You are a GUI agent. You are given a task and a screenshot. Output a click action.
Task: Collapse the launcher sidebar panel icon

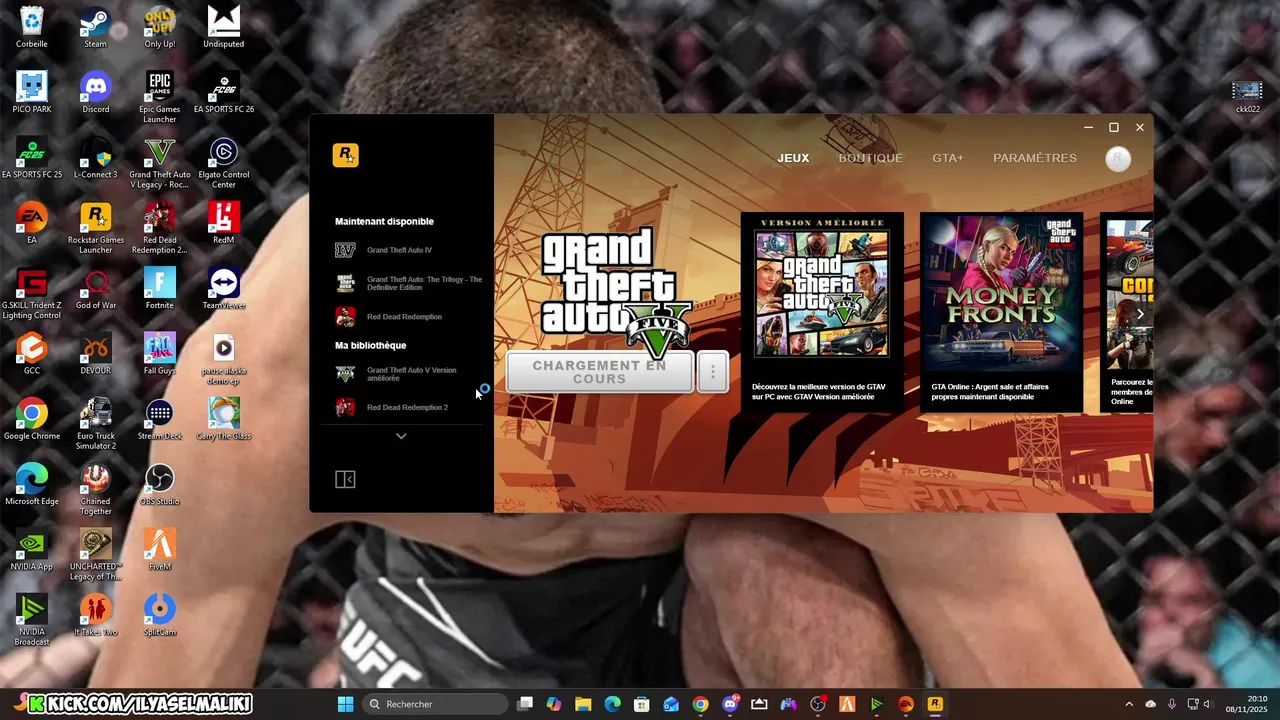coord(345,480)
